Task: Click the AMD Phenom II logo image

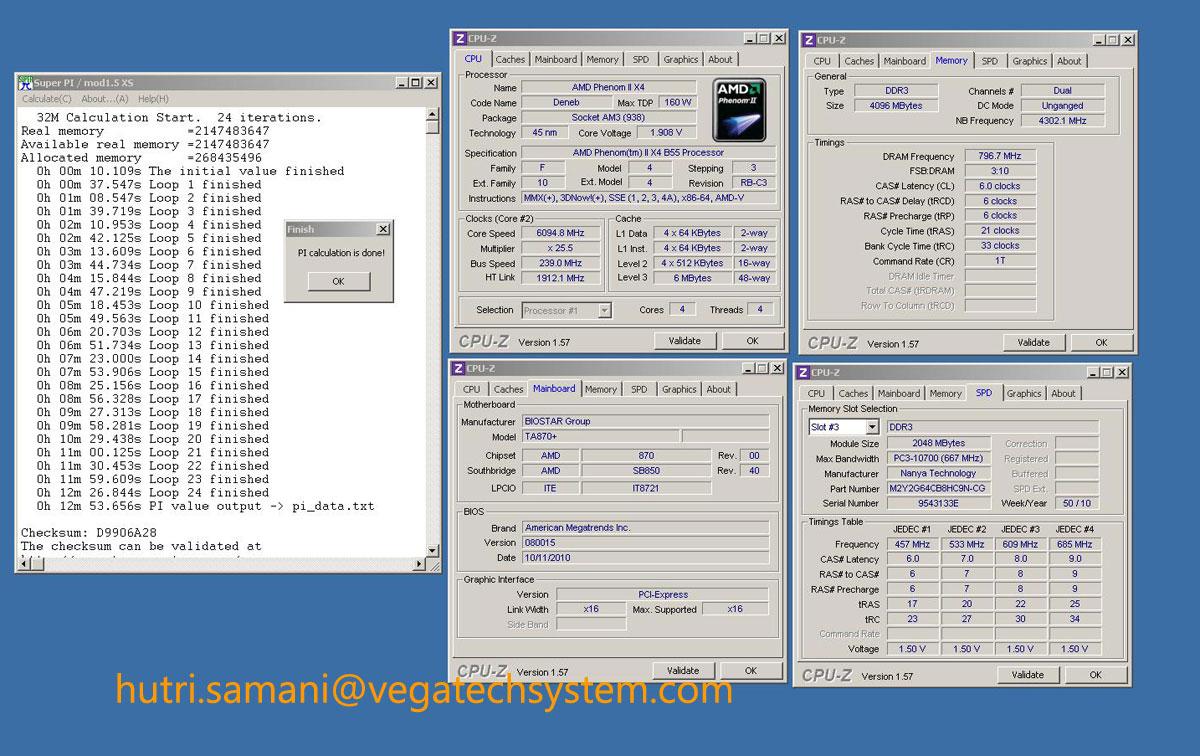Action: click(x=741, y=109)
